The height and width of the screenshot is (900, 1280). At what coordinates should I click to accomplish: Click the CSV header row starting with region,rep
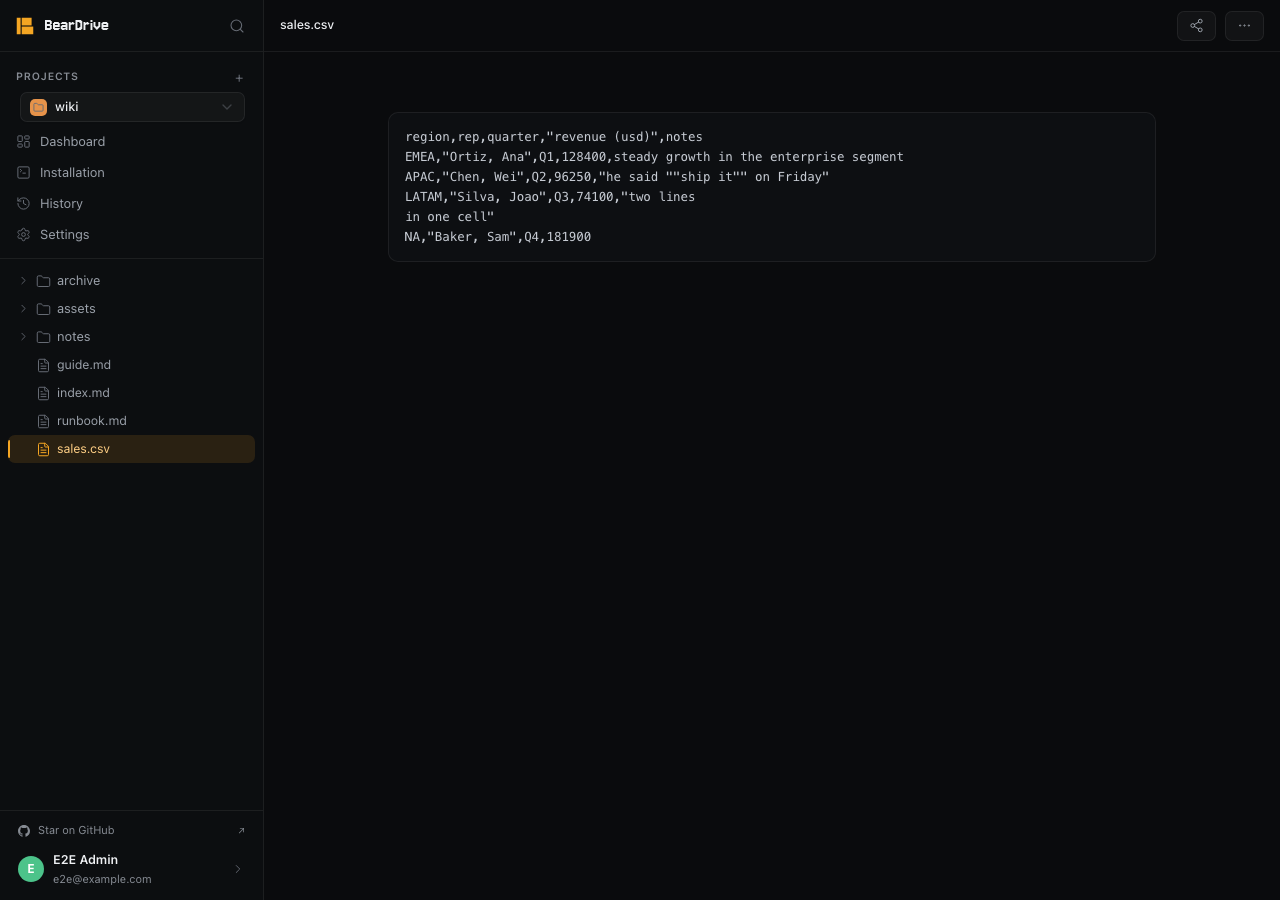(554, 137)
